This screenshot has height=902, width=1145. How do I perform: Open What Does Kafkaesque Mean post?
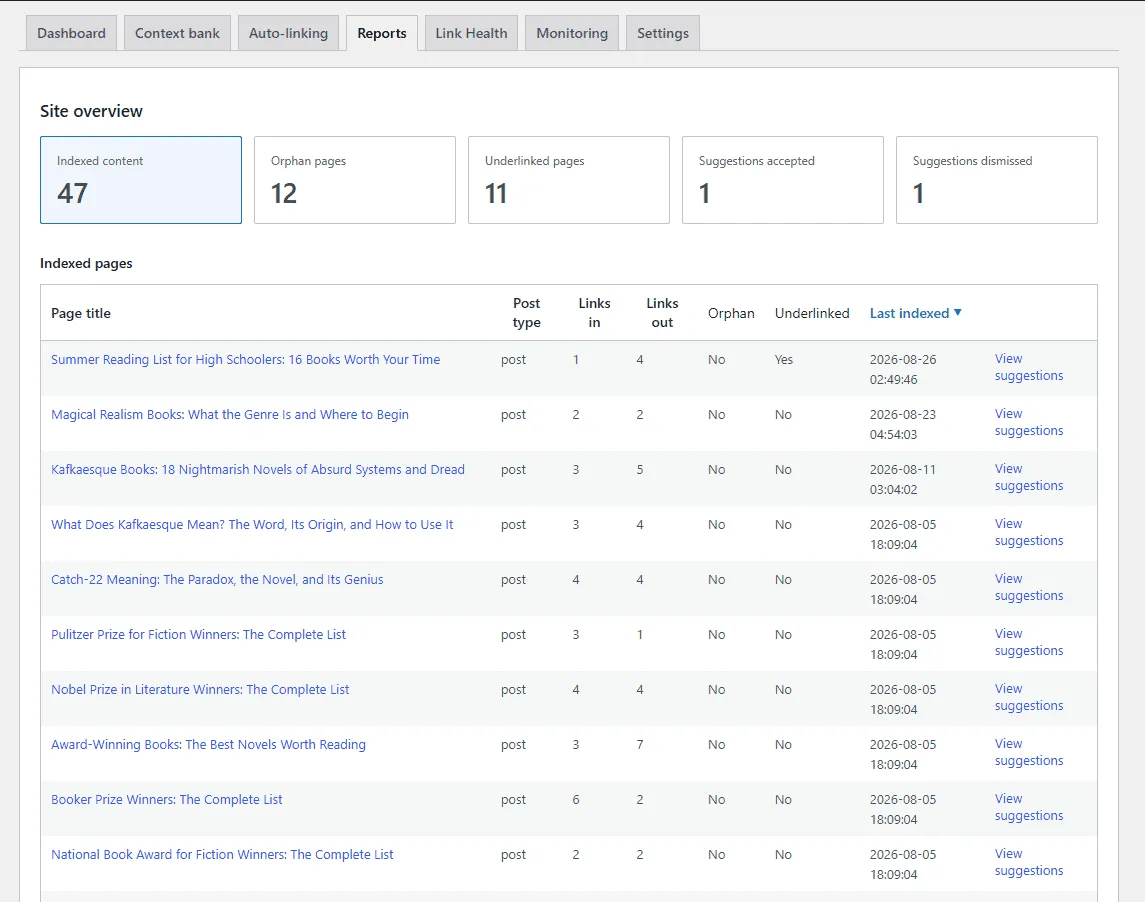252,524
